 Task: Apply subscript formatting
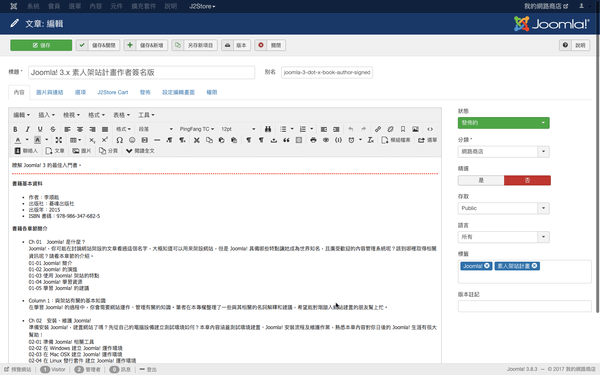coord(92,140)
